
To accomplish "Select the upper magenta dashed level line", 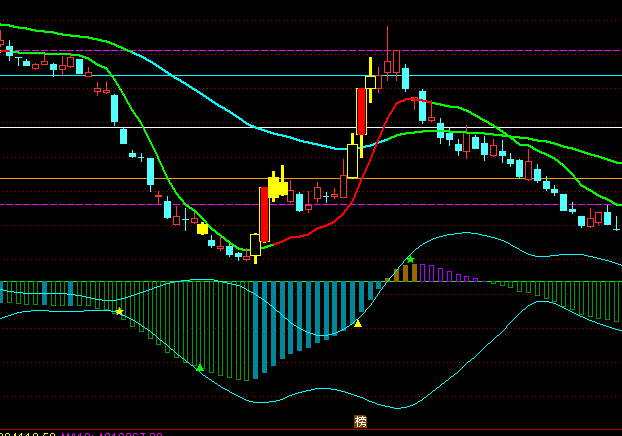I will 250,50.
